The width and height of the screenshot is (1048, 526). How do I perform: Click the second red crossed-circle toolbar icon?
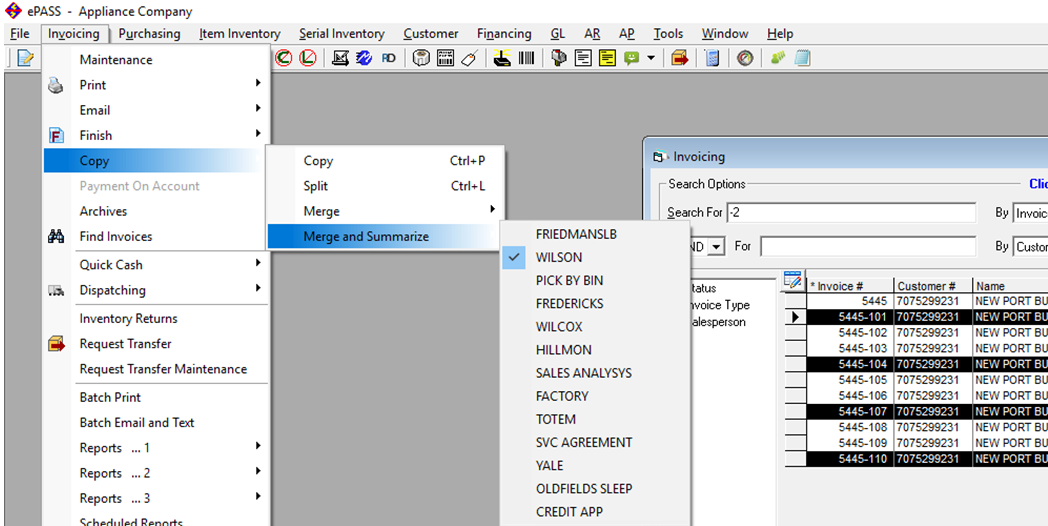tap(307, 58)
